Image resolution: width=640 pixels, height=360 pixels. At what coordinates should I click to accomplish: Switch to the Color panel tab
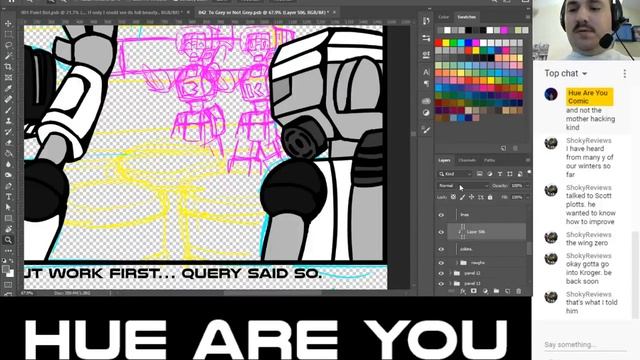[x=443, y=17]
